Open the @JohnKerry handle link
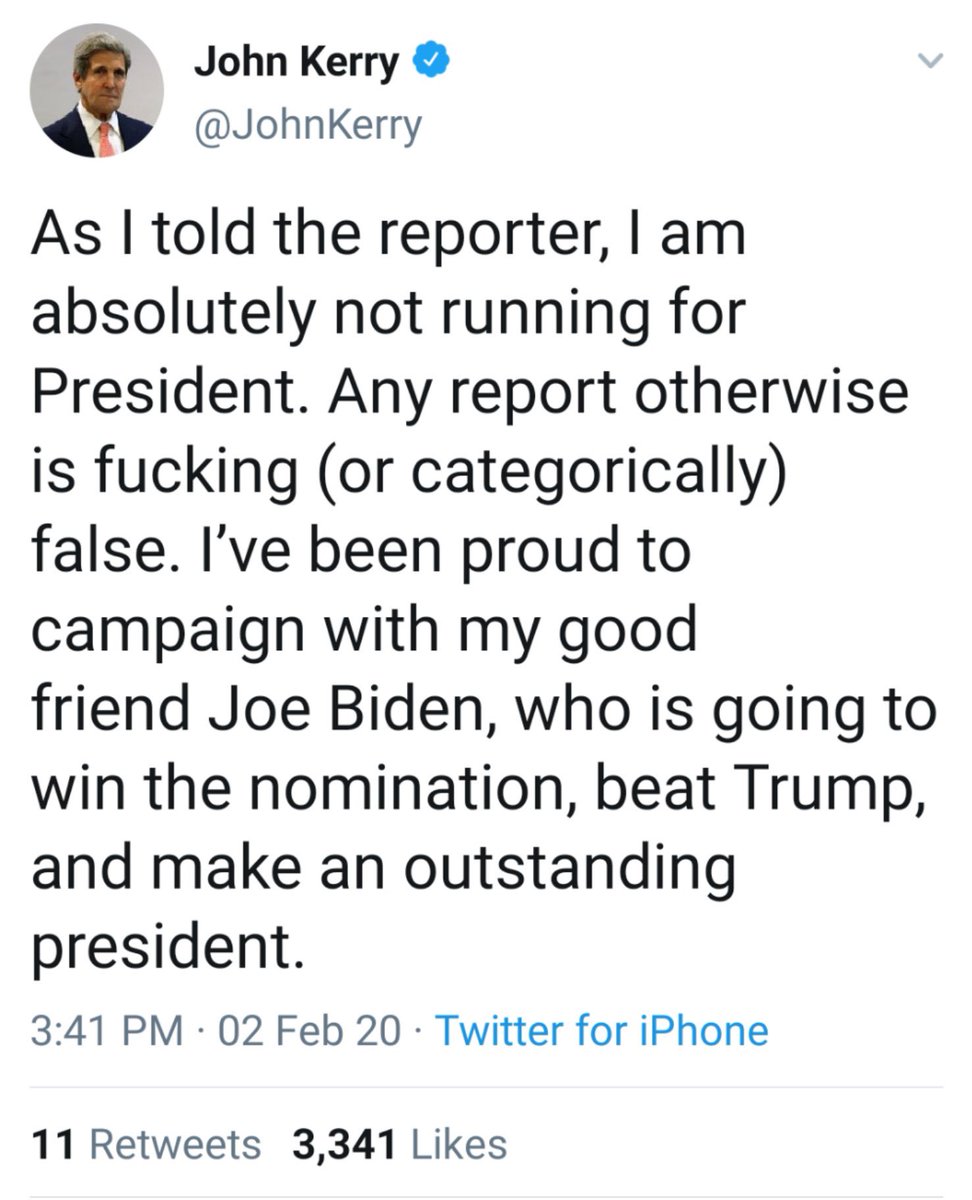Screen dimensions: 972x1200 pyautogui.click(x=307, y=127)
